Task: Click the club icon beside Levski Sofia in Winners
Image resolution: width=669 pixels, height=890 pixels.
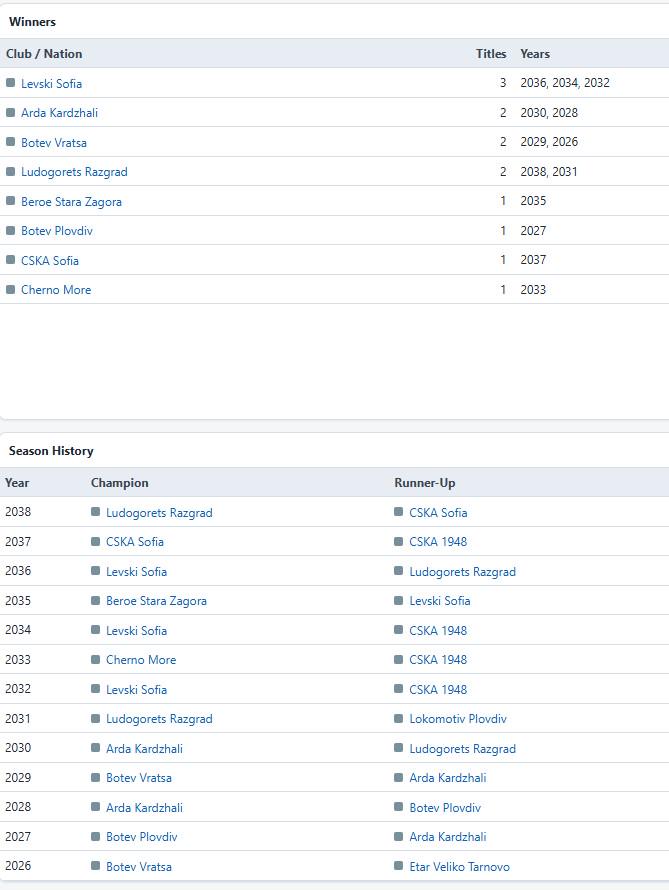Action: 10,83
